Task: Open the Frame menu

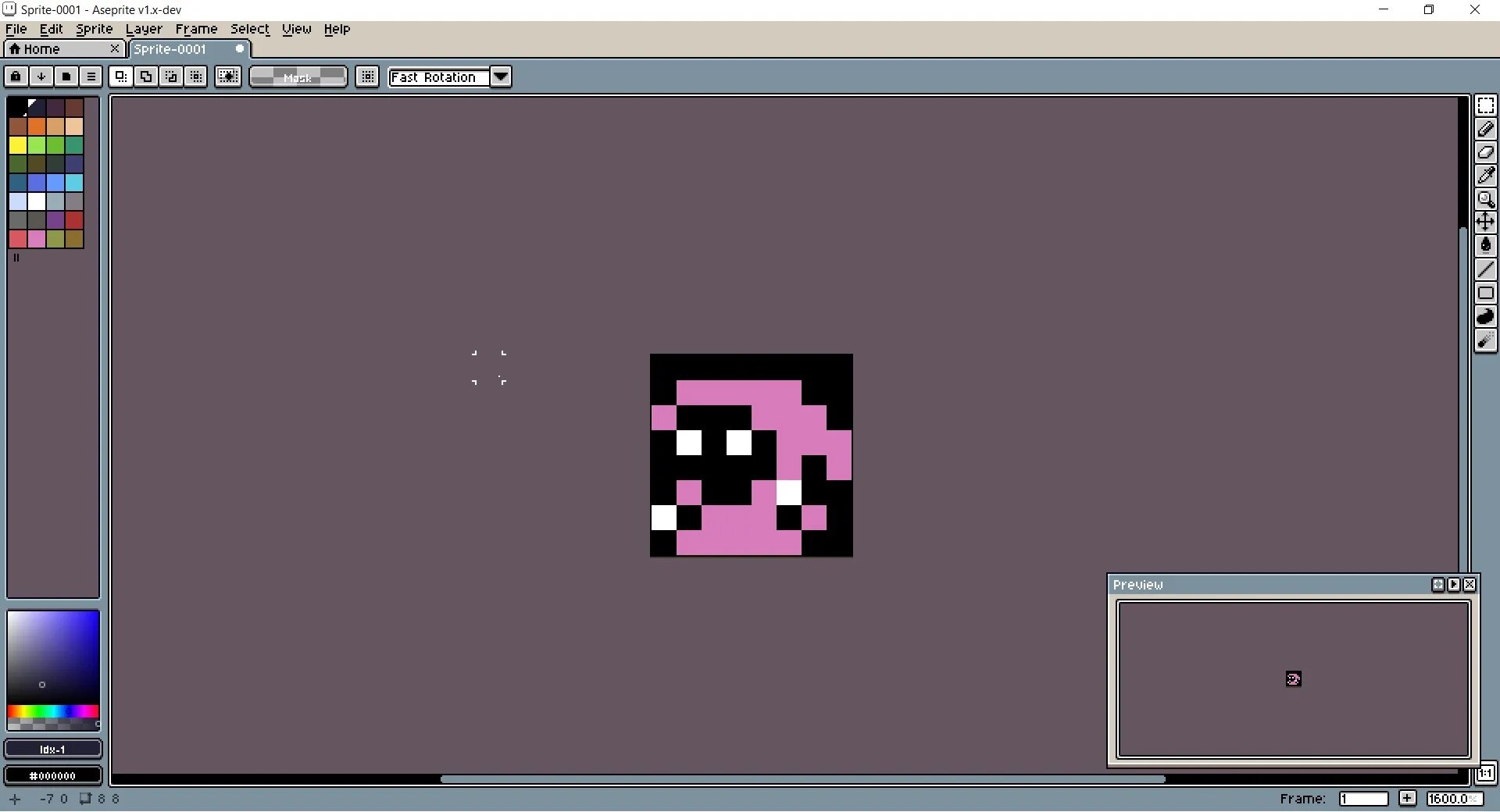Action: [196, 29]
